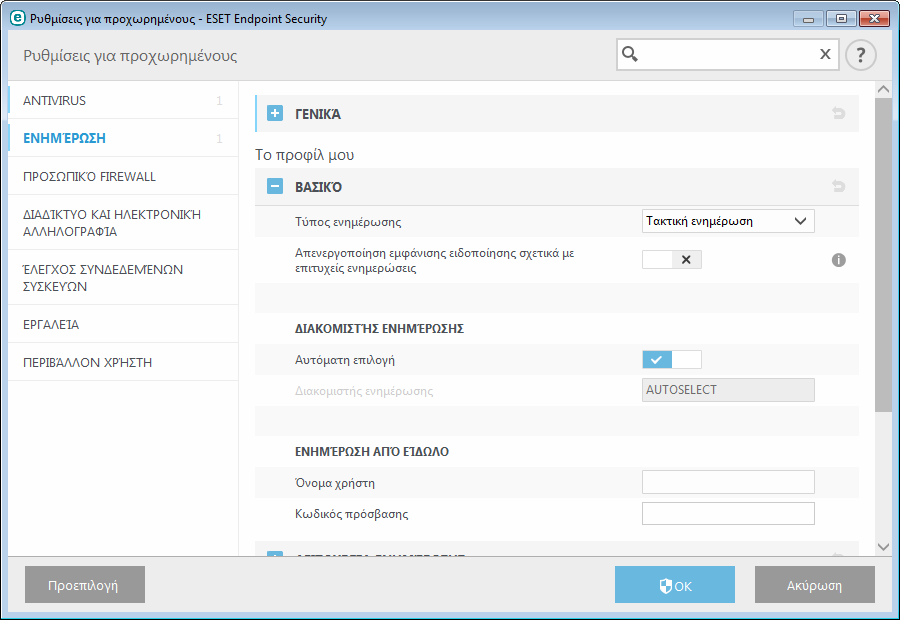Click the Το προφίλ μου heading
Screen dimensions: 900x620
point(304,155)
